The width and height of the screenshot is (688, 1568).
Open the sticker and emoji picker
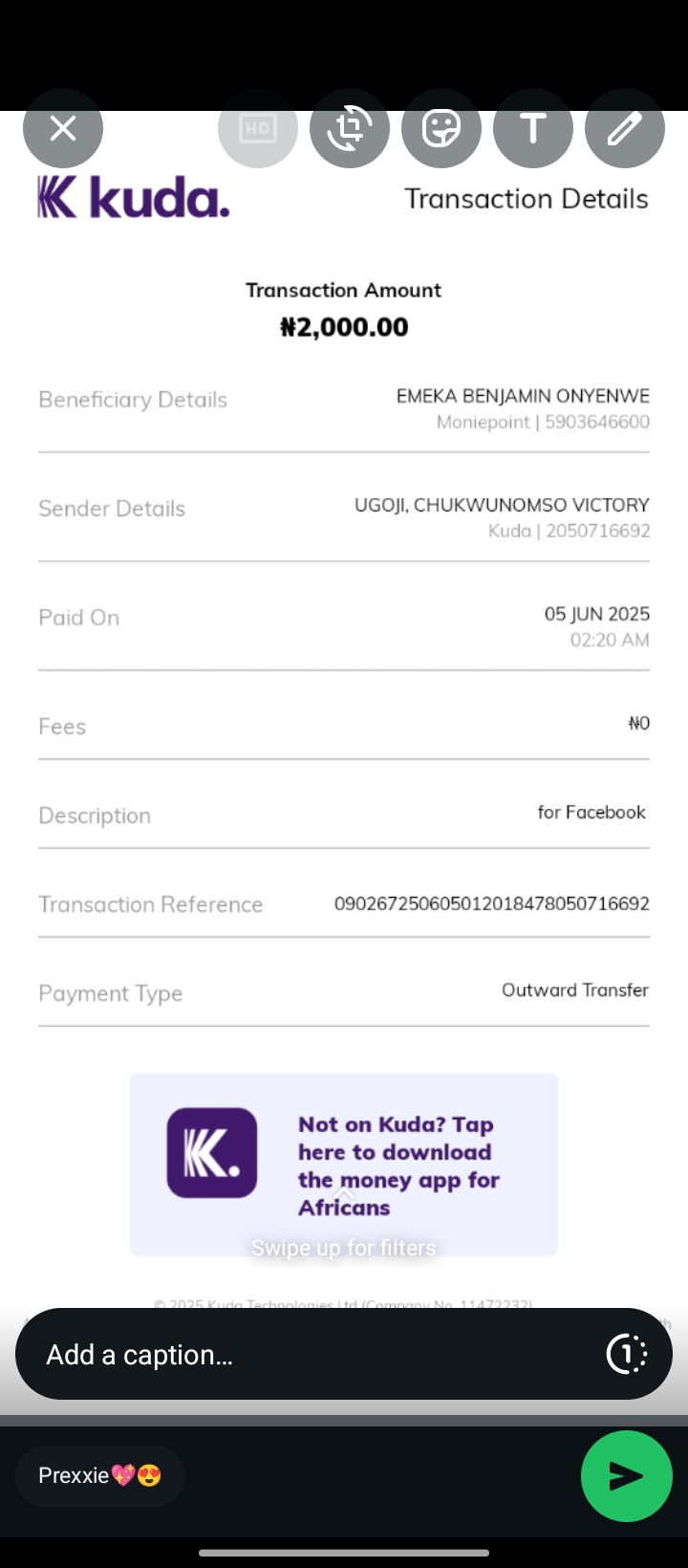[441, 128]
